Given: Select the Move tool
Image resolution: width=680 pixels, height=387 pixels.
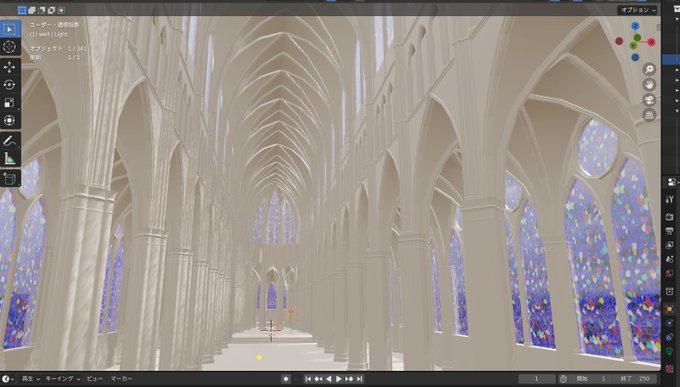Looking at the screenshot, I should pos(10,67).
